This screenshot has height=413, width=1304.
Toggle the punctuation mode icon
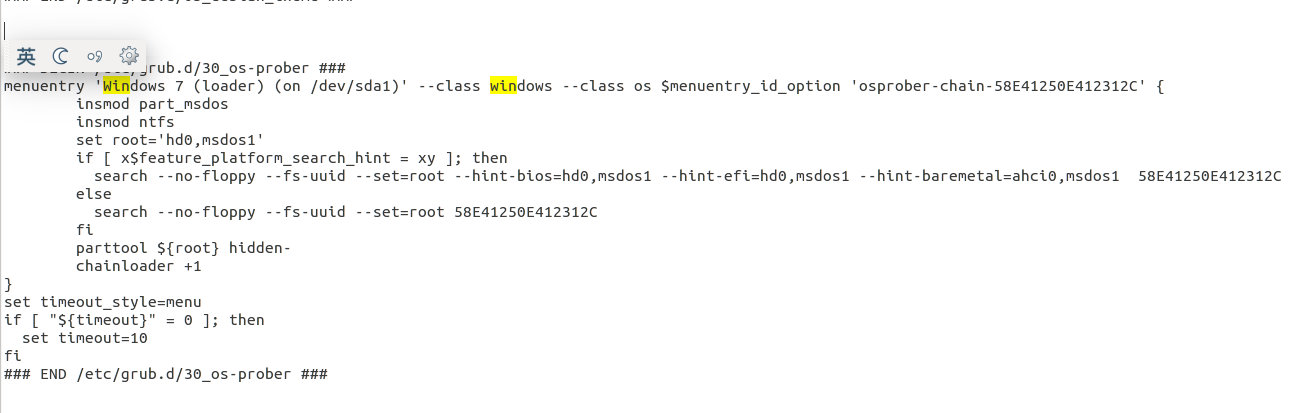click(95, 57)
